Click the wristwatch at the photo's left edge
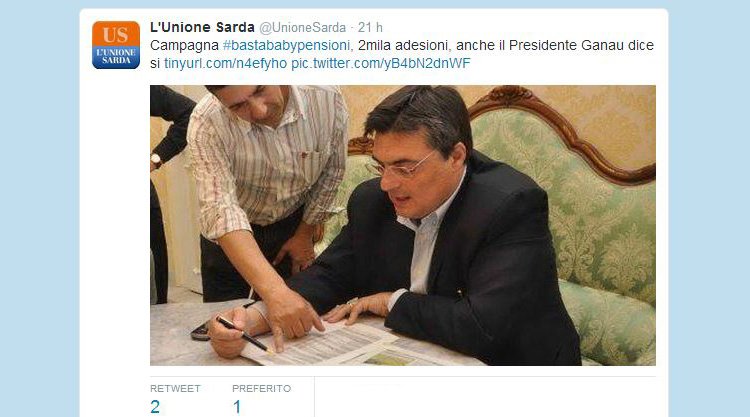The width and height of the screenshot is (750, 417). (155, 161)
